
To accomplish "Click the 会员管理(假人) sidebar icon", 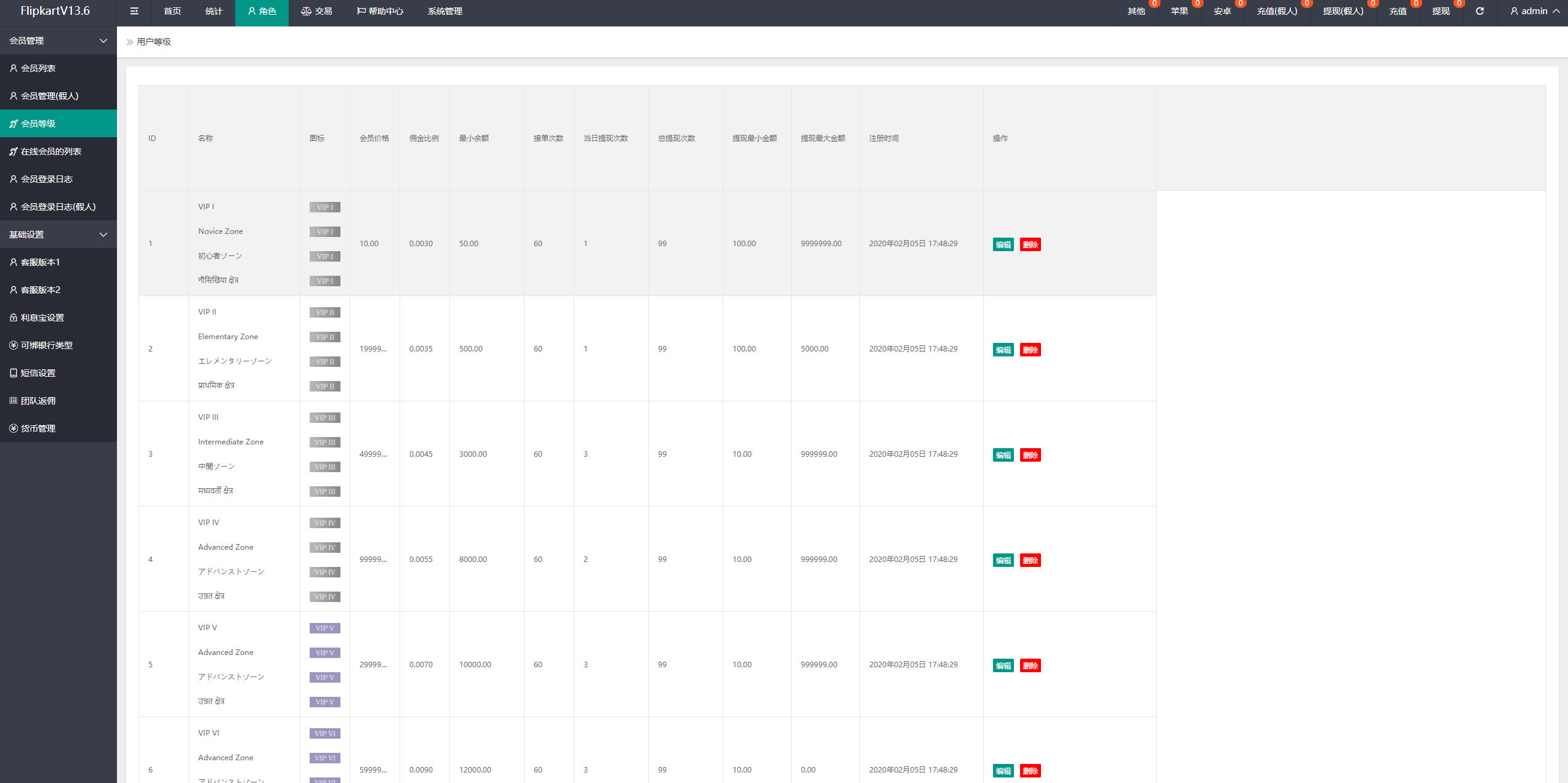I will 14,96.
